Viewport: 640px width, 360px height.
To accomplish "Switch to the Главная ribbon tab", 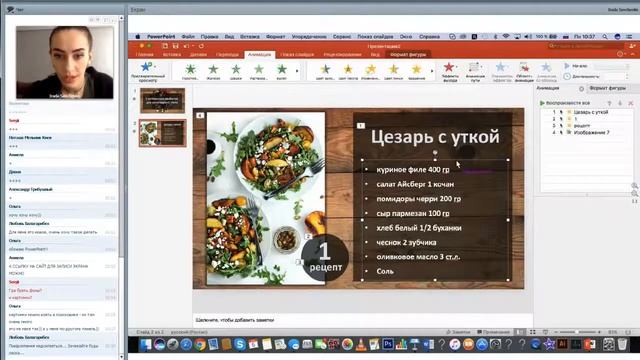I will click(x=144, y=54).
